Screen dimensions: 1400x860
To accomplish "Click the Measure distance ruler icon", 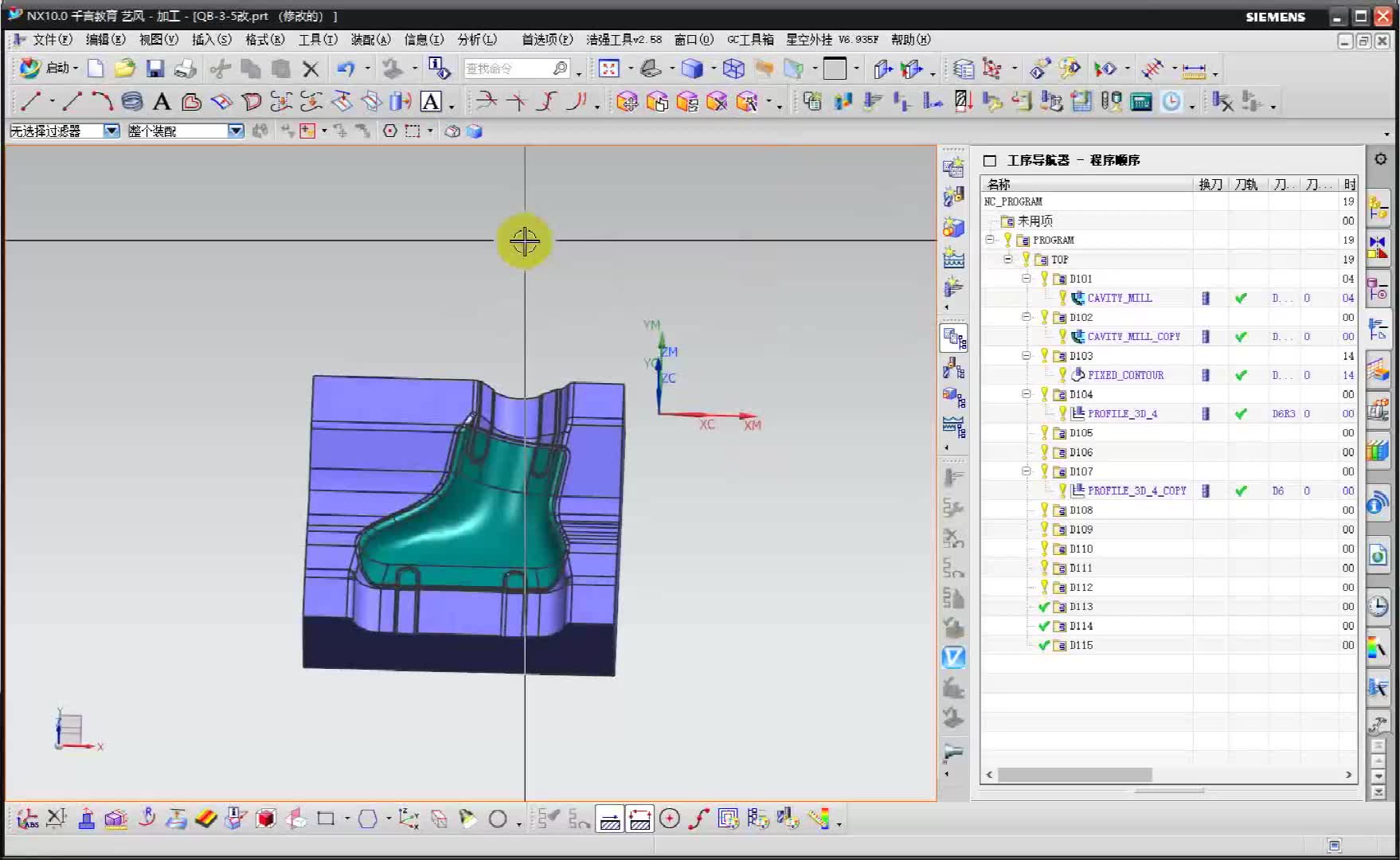I will click(x=1193, y=71).
